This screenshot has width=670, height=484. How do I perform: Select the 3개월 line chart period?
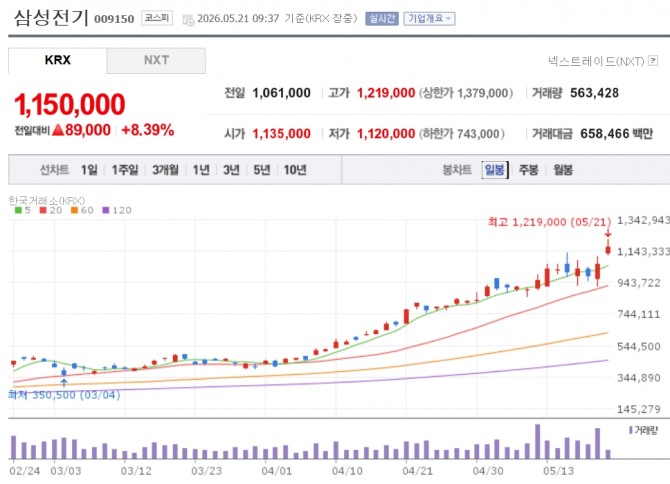(165, 170)
